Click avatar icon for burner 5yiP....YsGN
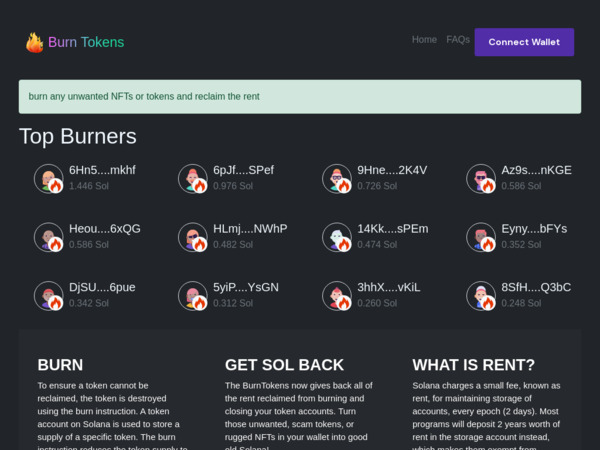The width and height of the screenshot is (600, 450). point(193,295)
